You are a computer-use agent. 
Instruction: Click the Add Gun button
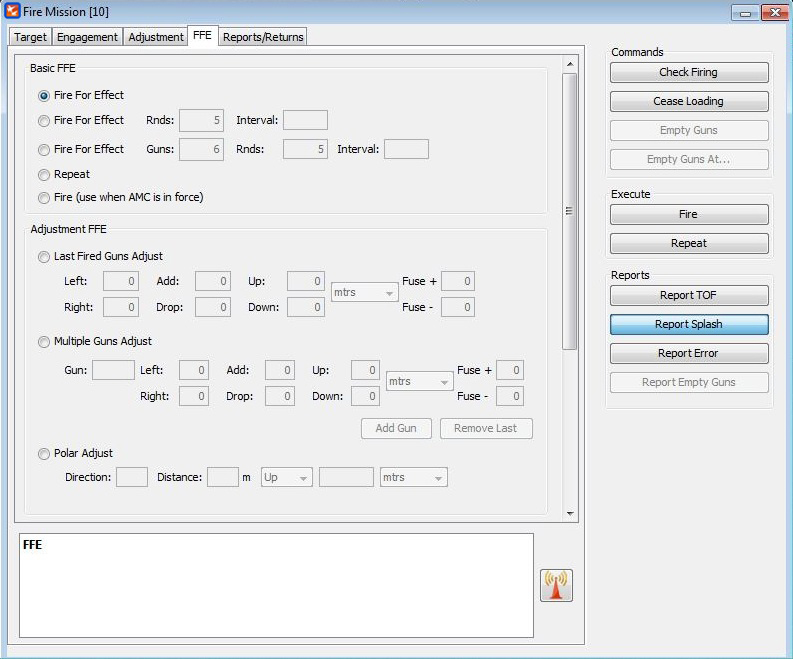pyautogui.click(x=396, y=428)
